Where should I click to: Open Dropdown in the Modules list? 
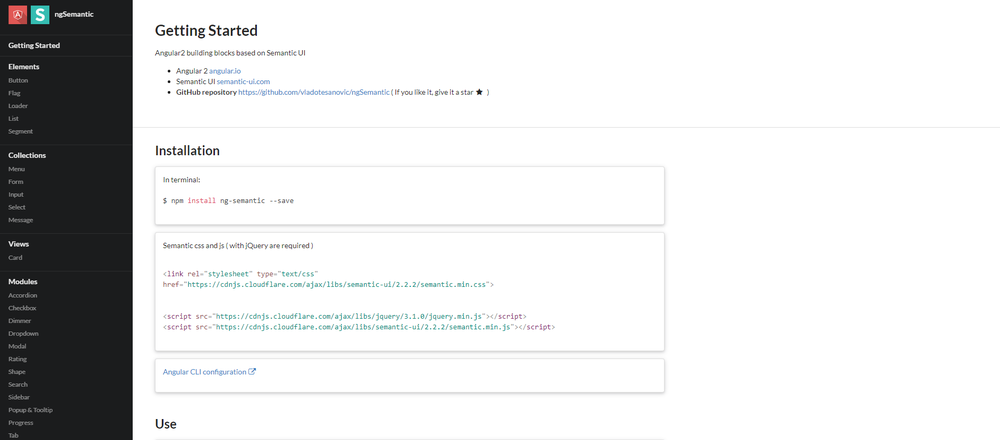coord(24,334)
